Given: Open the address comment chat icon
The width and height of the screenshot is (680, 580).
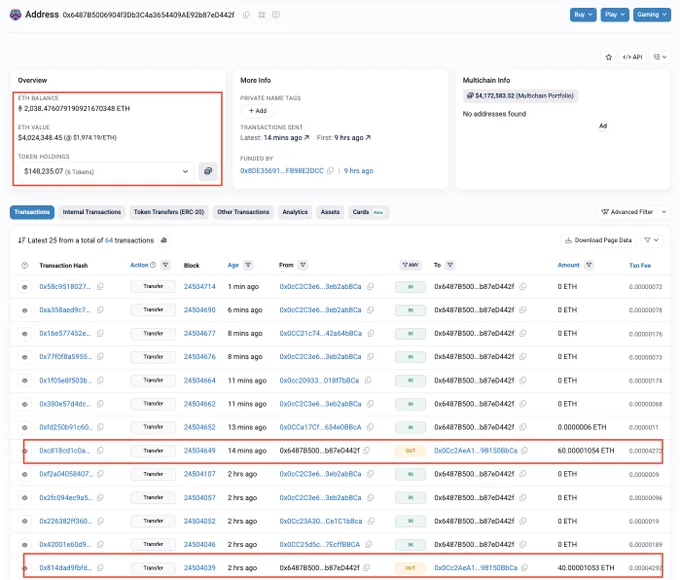Looking at the screenshot, I should [276, 15].
